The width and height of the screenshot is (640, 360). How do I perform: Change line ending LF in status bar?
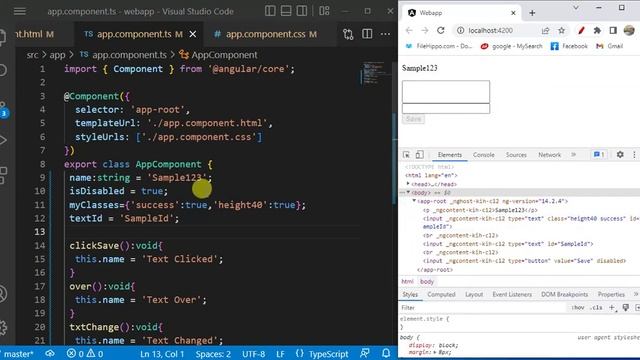(280, 354)
